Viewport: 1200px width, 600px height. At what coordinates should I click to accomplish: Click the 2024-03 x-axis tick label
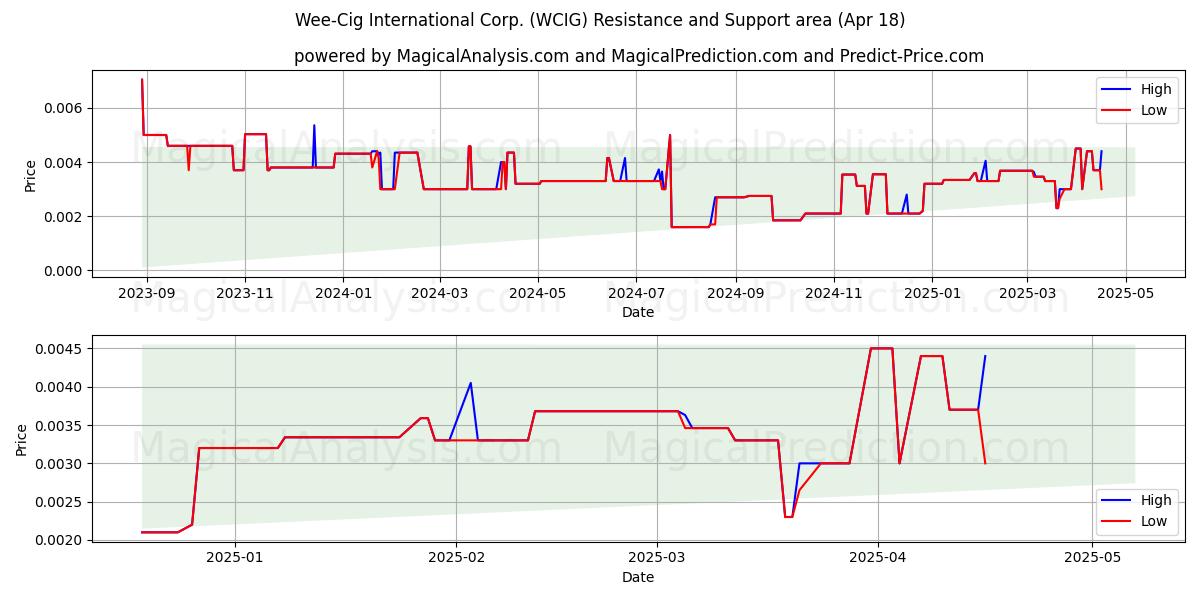pos(440,293)
